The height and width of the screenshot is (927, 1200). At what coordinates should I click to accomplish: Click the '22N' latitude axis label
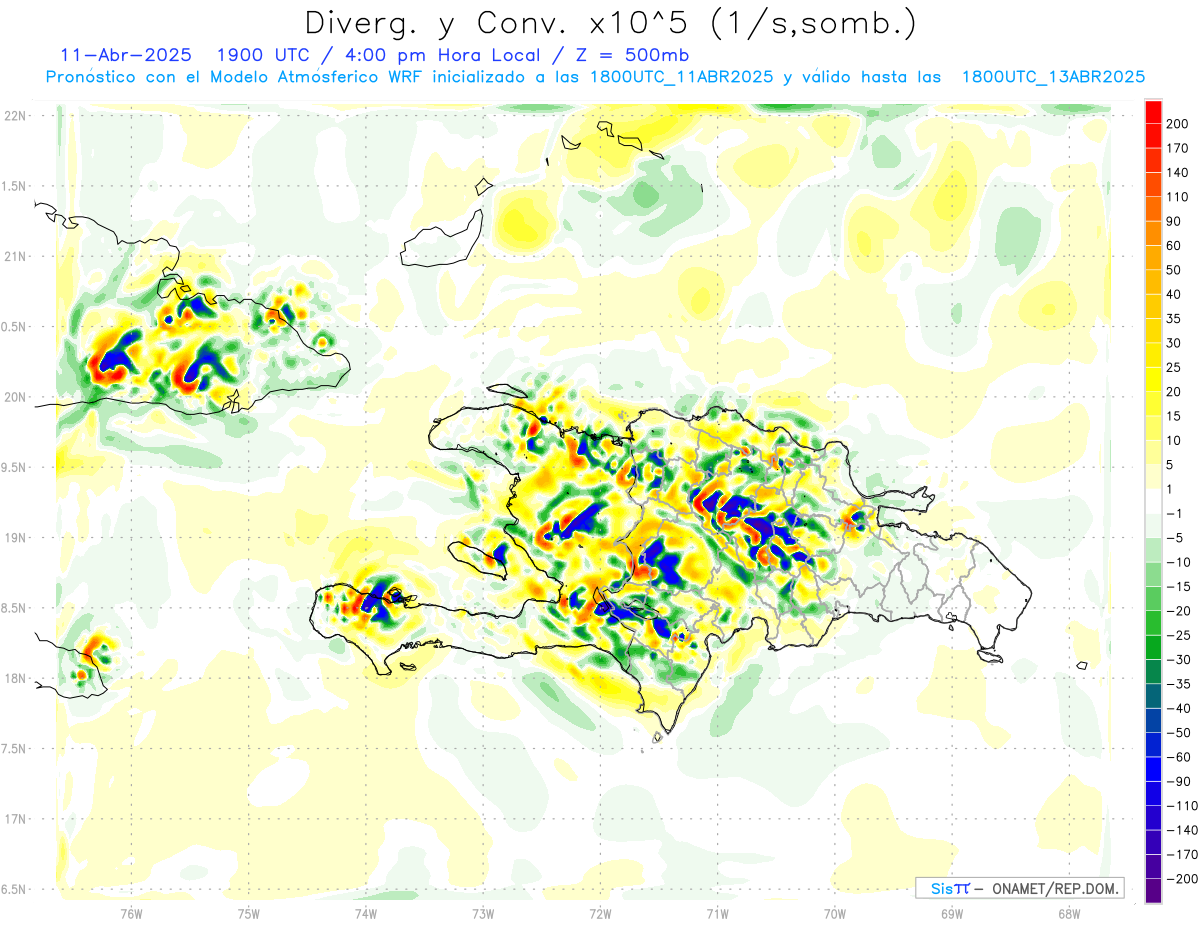pyautogui.click(x=14, y=116)
